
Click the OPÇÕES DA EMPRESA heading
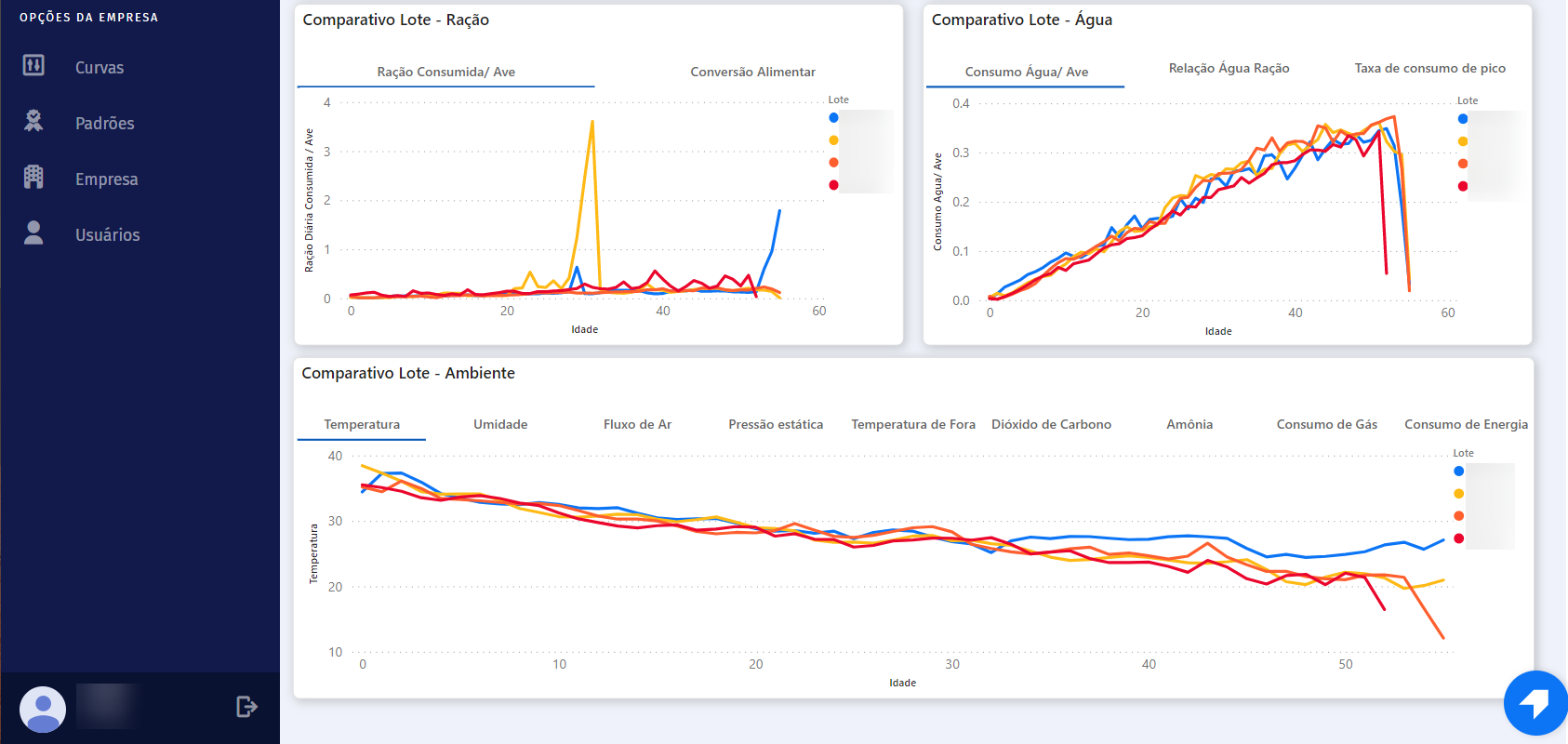coord(89,18)
